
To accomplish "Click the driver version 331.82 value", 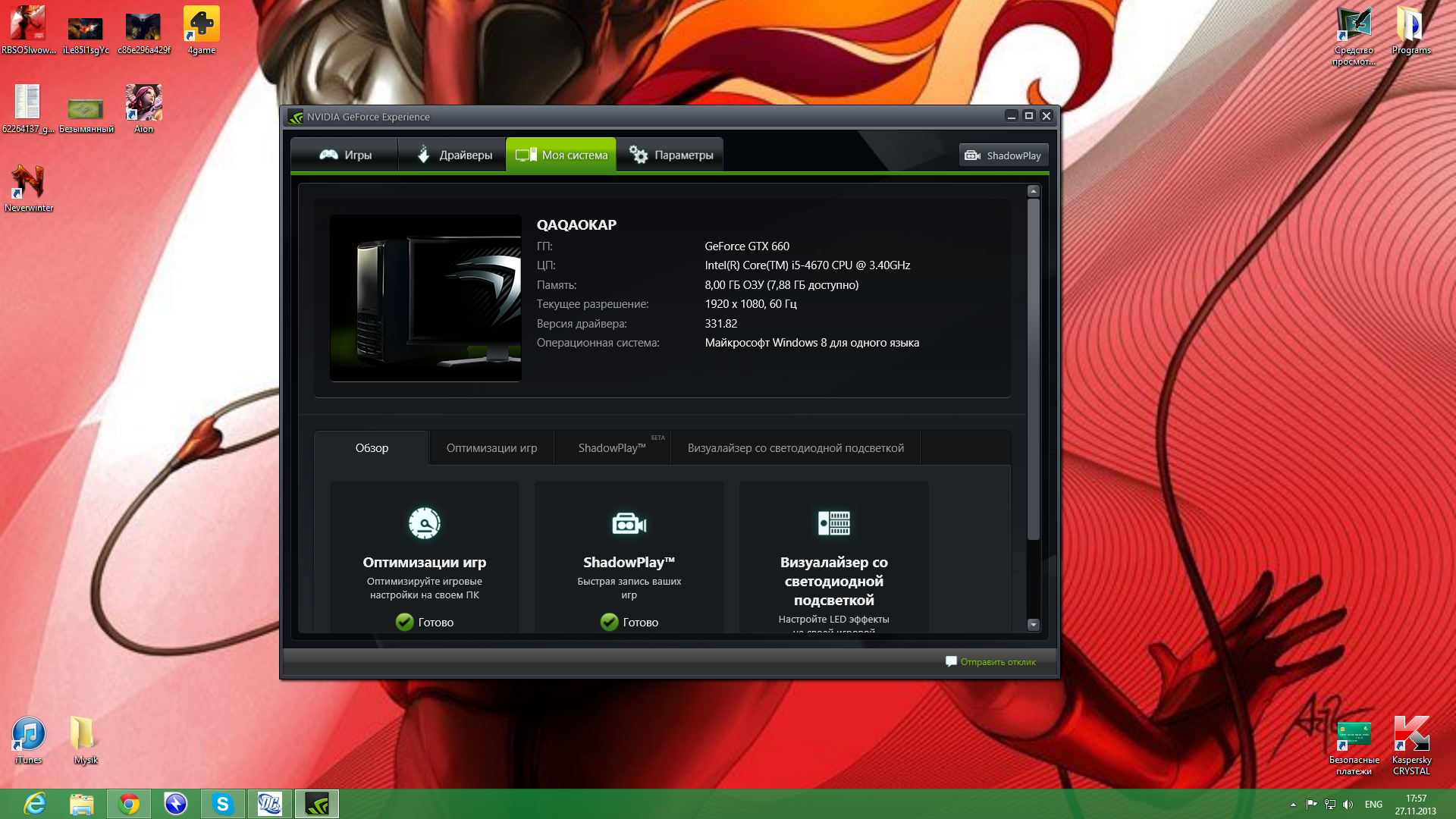I will [x=721, y=324].
